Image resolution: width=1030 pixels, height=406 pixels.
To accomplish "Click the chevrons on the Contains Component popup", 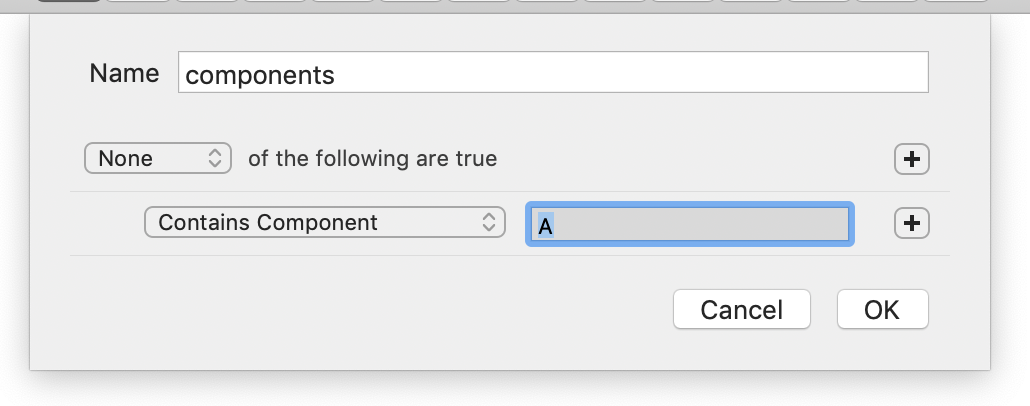I will [488, 222].
